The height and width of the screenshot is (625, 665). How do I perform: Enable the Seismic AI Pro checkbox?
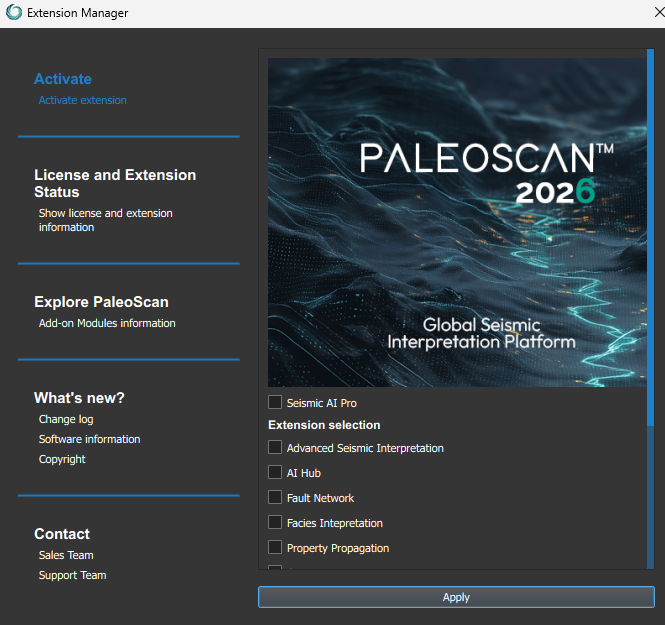pyautogui.click(x=275, y=402)
